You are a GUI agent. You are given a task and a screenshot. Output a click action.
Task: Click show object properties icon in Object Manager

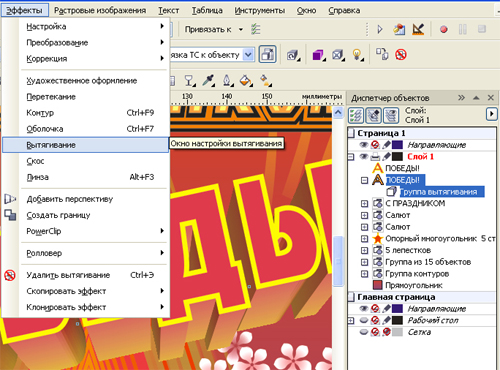[356, 115]
